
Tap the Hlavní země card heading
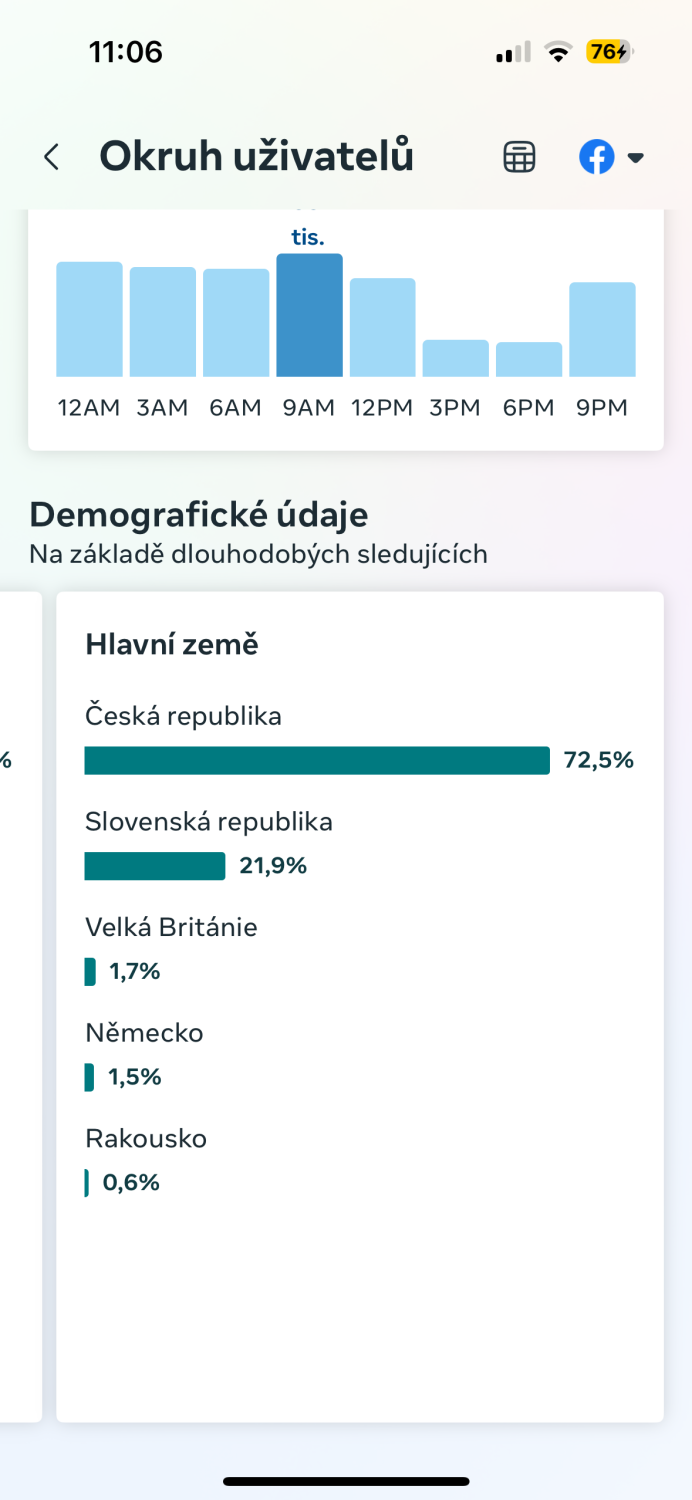172,645
